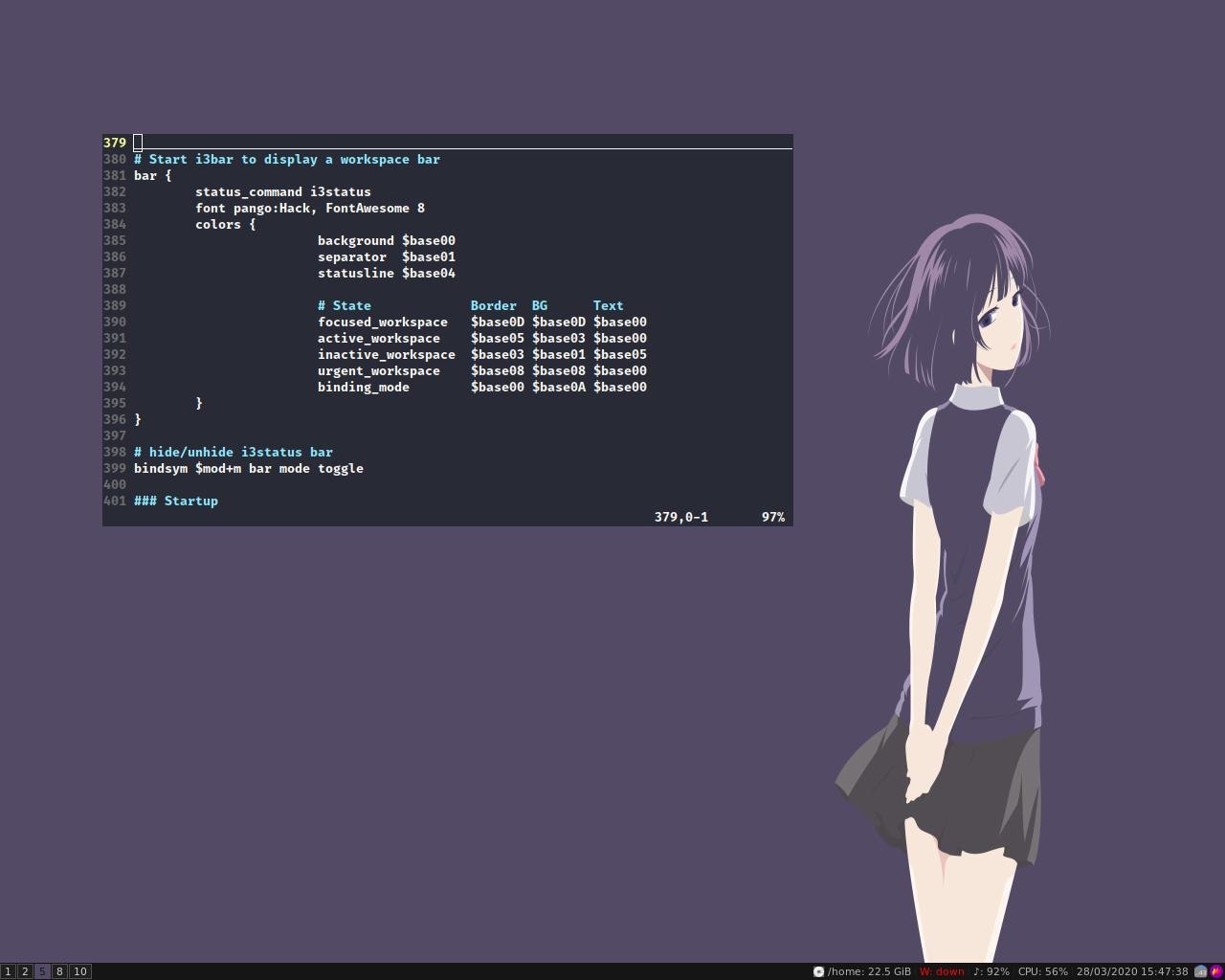Image resolution: width=1225 pixels, height=980 pixels.
Task: Switch to workspace 10 in the bar
Action: (x=80, y=971)
